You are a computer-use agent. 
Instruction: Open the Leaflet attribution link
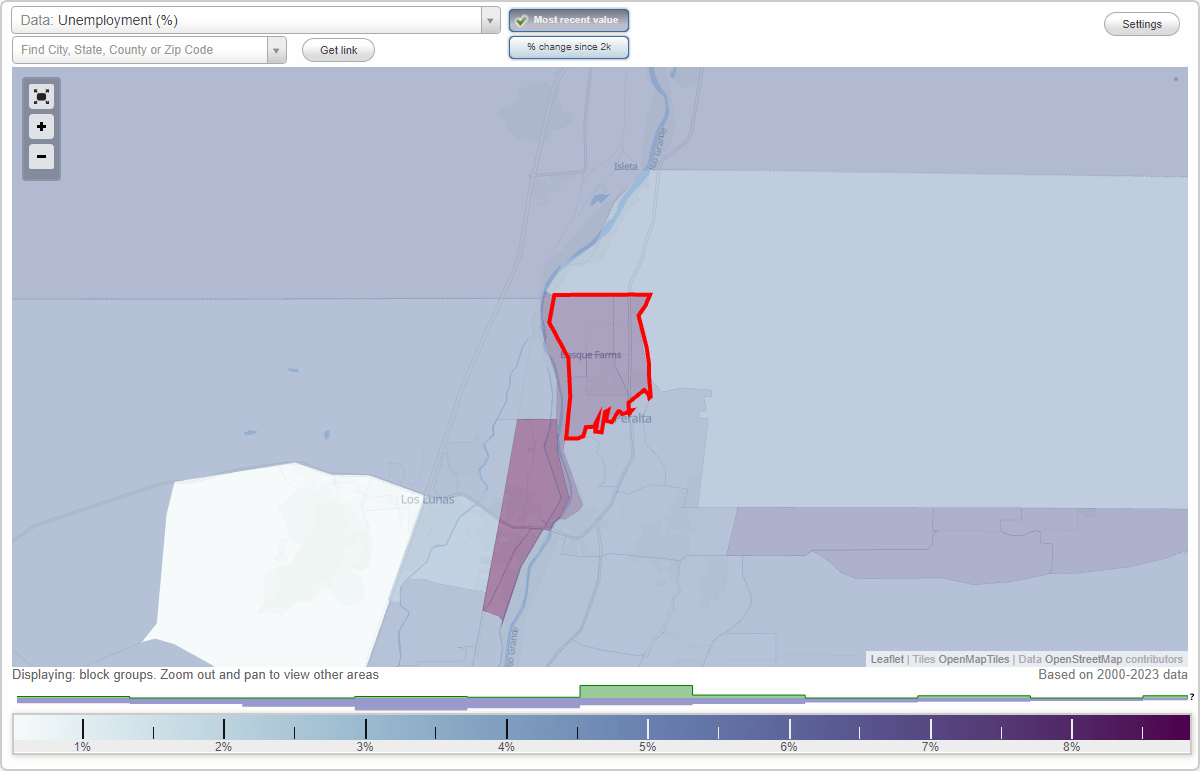click(887, 659)
